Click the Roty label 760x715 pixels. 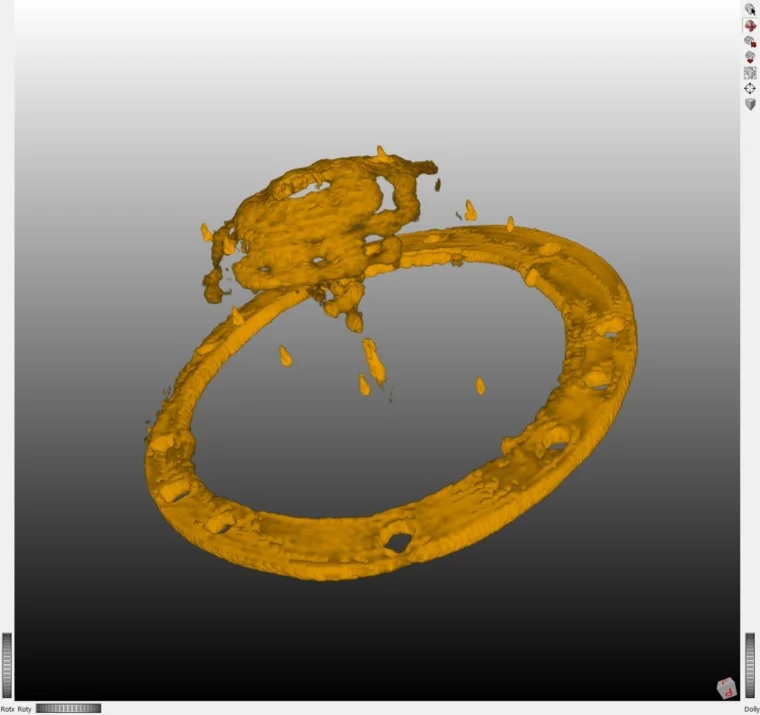(25, 709)
